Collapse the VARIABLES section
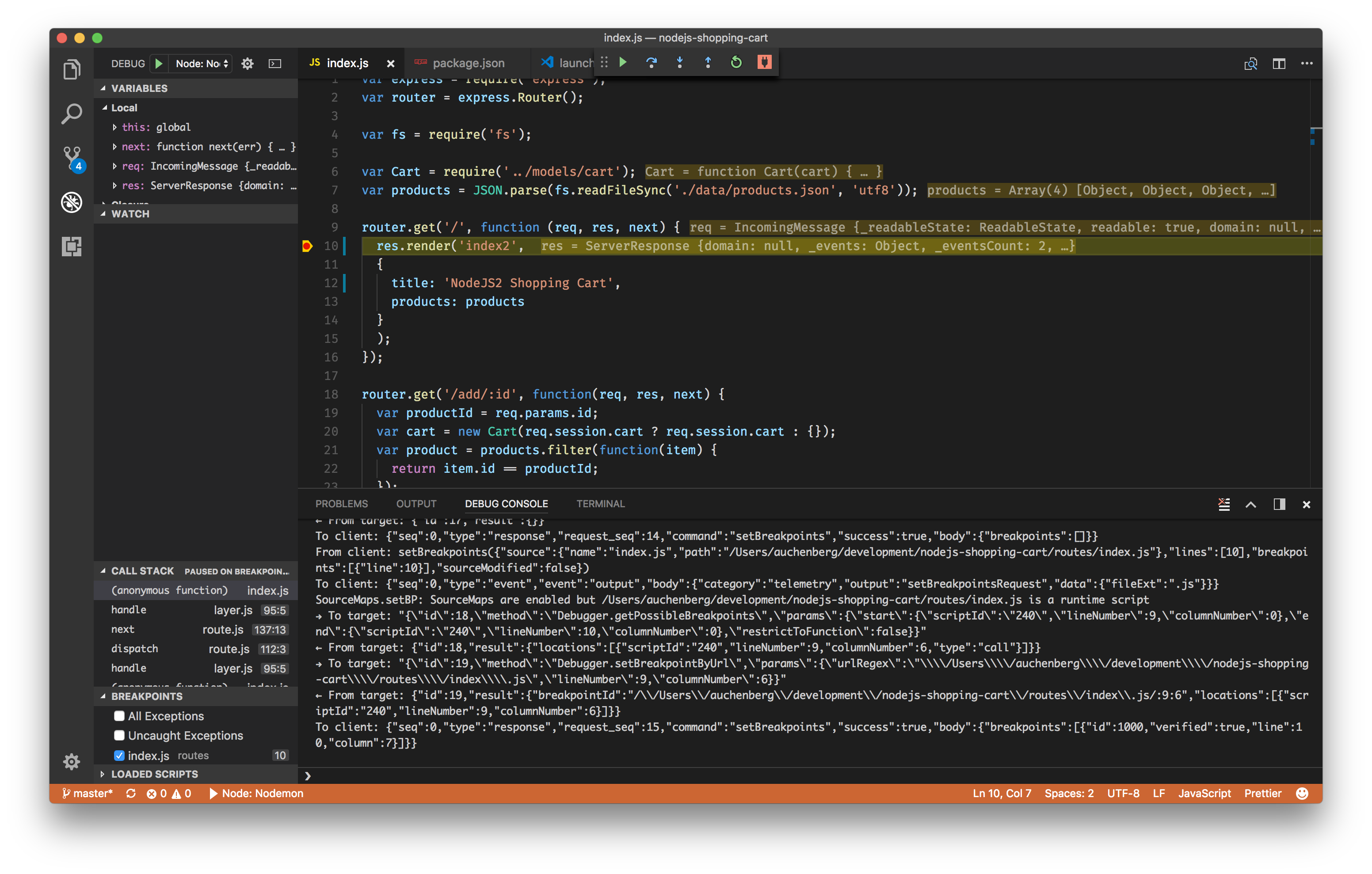This screenshot has height=874, width=1372. coord(195,88)
